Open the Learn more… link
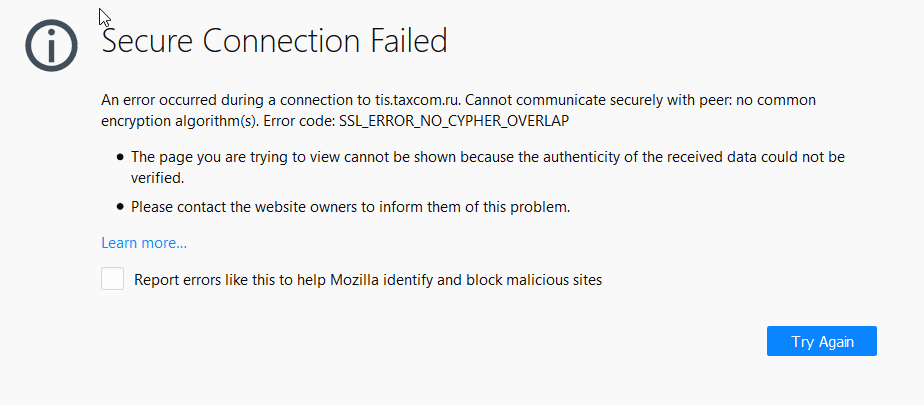Screen dimensions: 924x405 click(144, 243)
